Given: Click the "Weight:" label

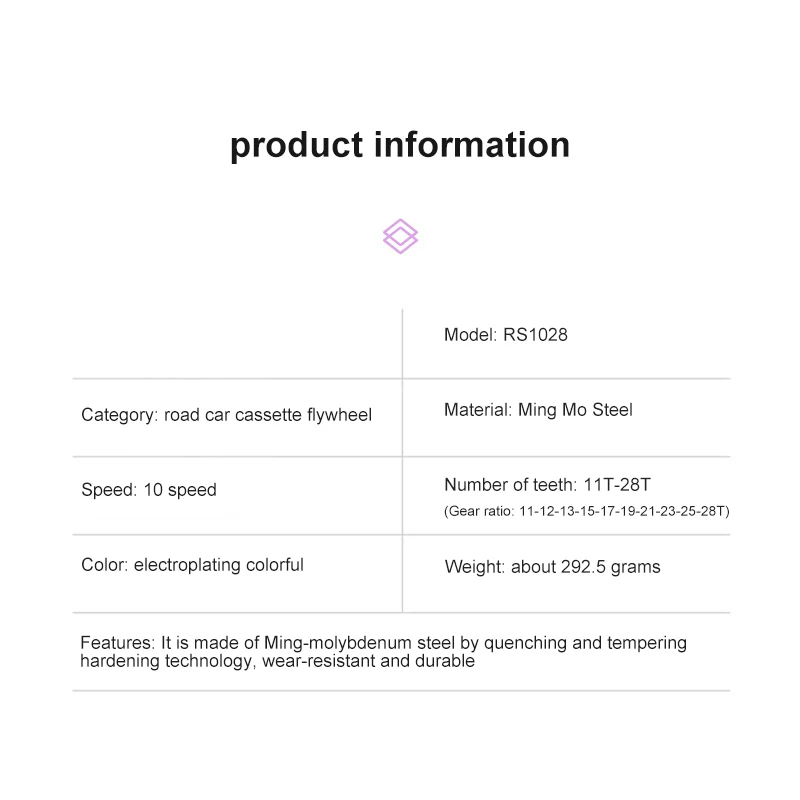Looking at the screenshot, I should (x=475, y=567).
